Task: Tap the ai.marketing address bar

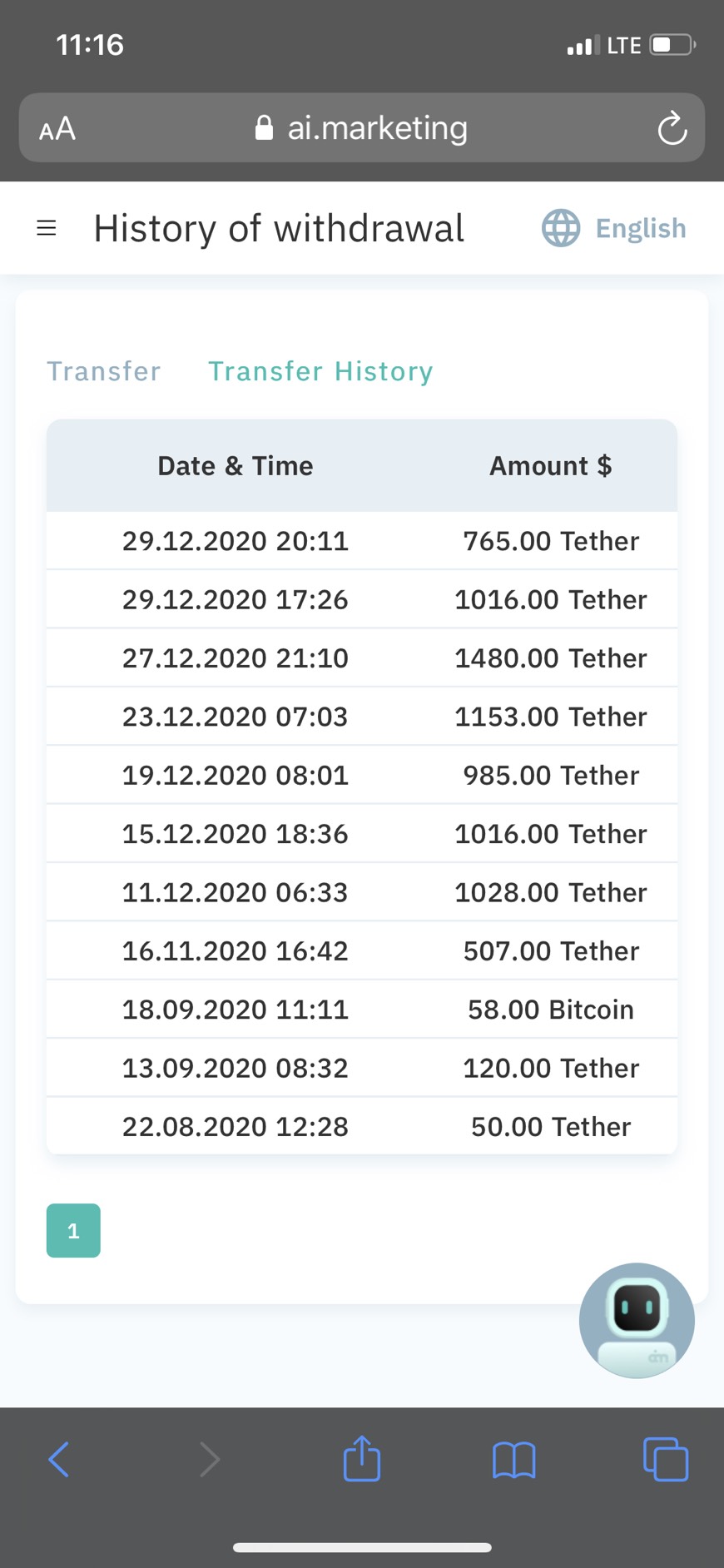Action: coord(361,128)
